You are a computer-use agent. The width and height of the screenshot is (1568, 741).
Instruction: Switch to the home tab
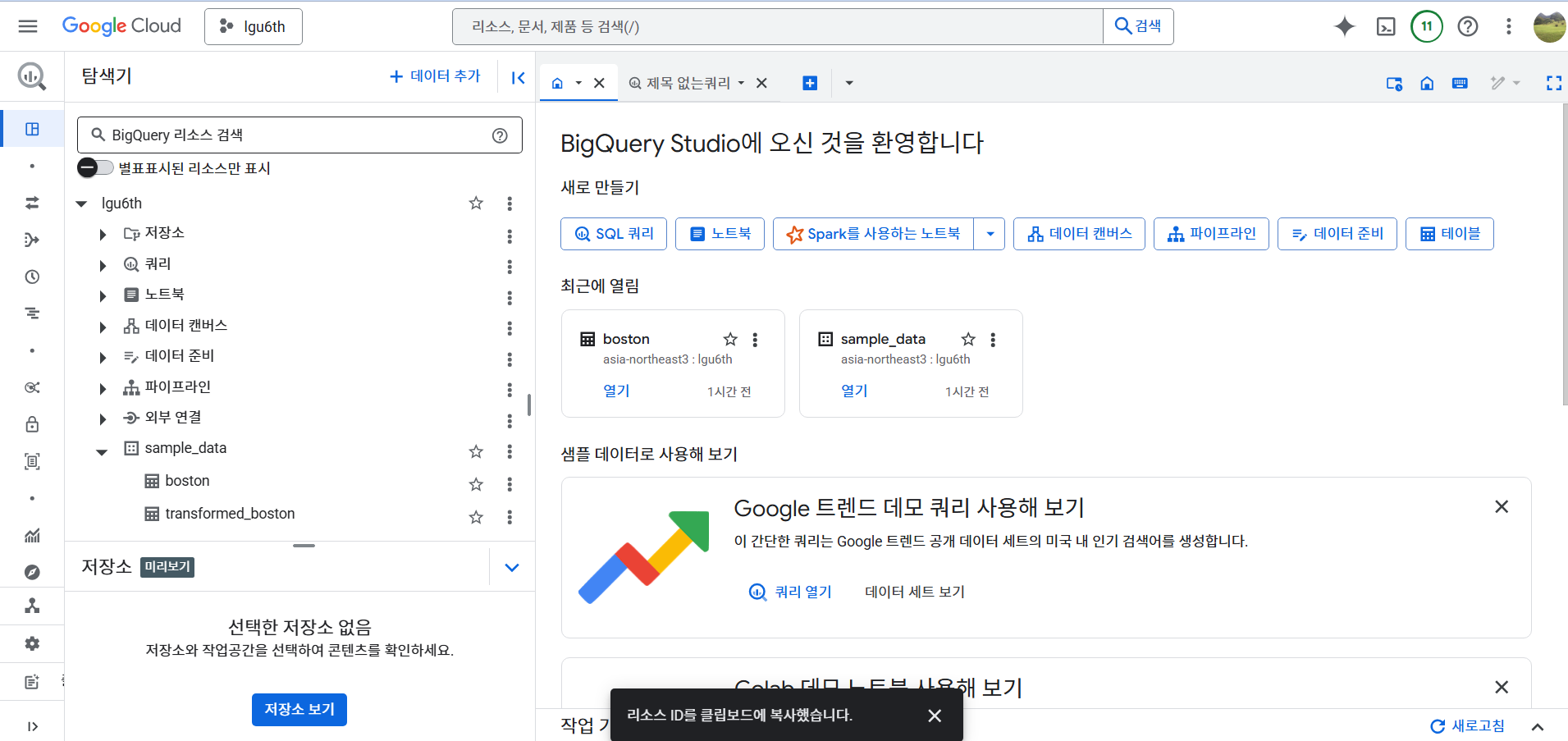click(557, 83)
